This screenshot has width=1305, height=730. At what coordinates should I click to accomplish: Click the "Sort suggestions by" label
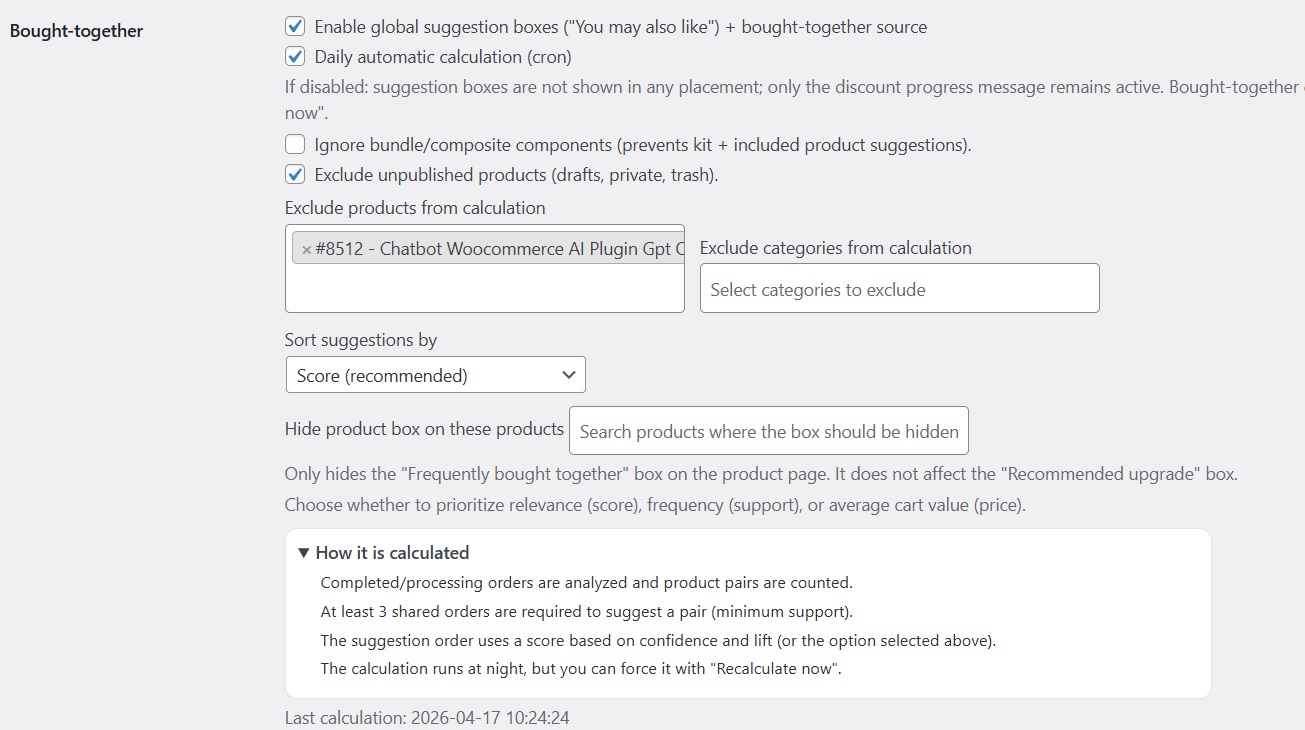361,340
